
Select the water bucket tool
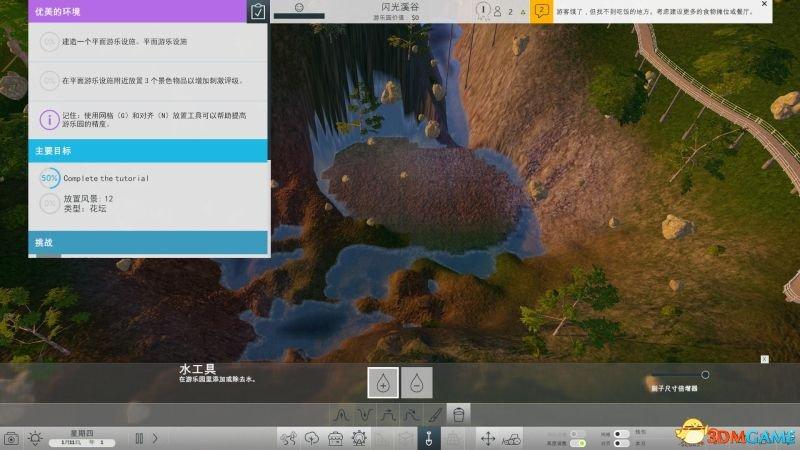(x=459, y=414)
